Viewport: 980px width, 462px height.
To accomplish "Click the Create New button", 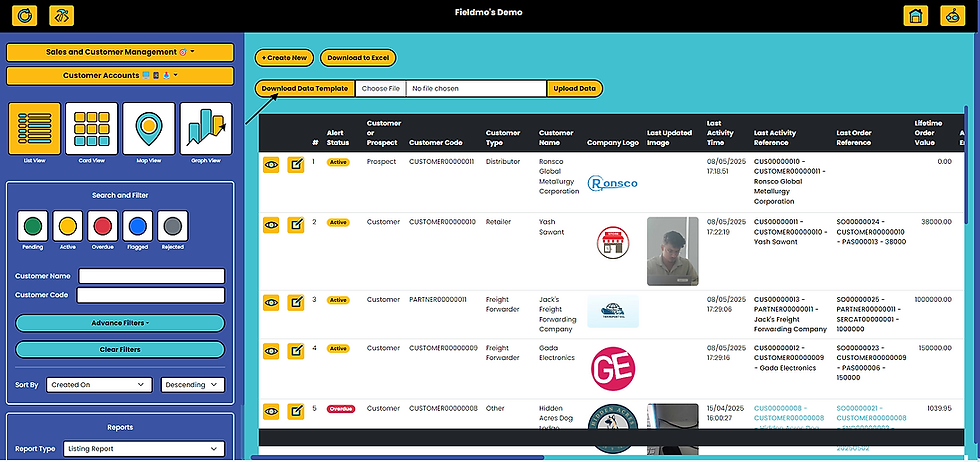I will tap(284, 58).
